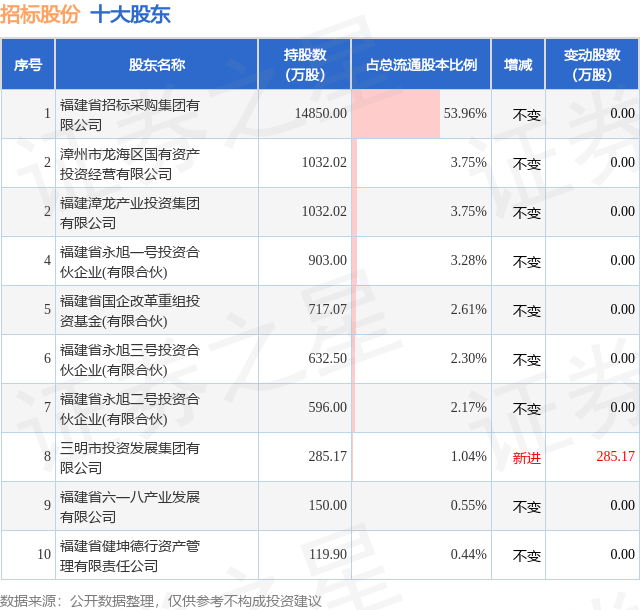Click the 1.04% ratio value
640x610 pixels.
[469, 456]
